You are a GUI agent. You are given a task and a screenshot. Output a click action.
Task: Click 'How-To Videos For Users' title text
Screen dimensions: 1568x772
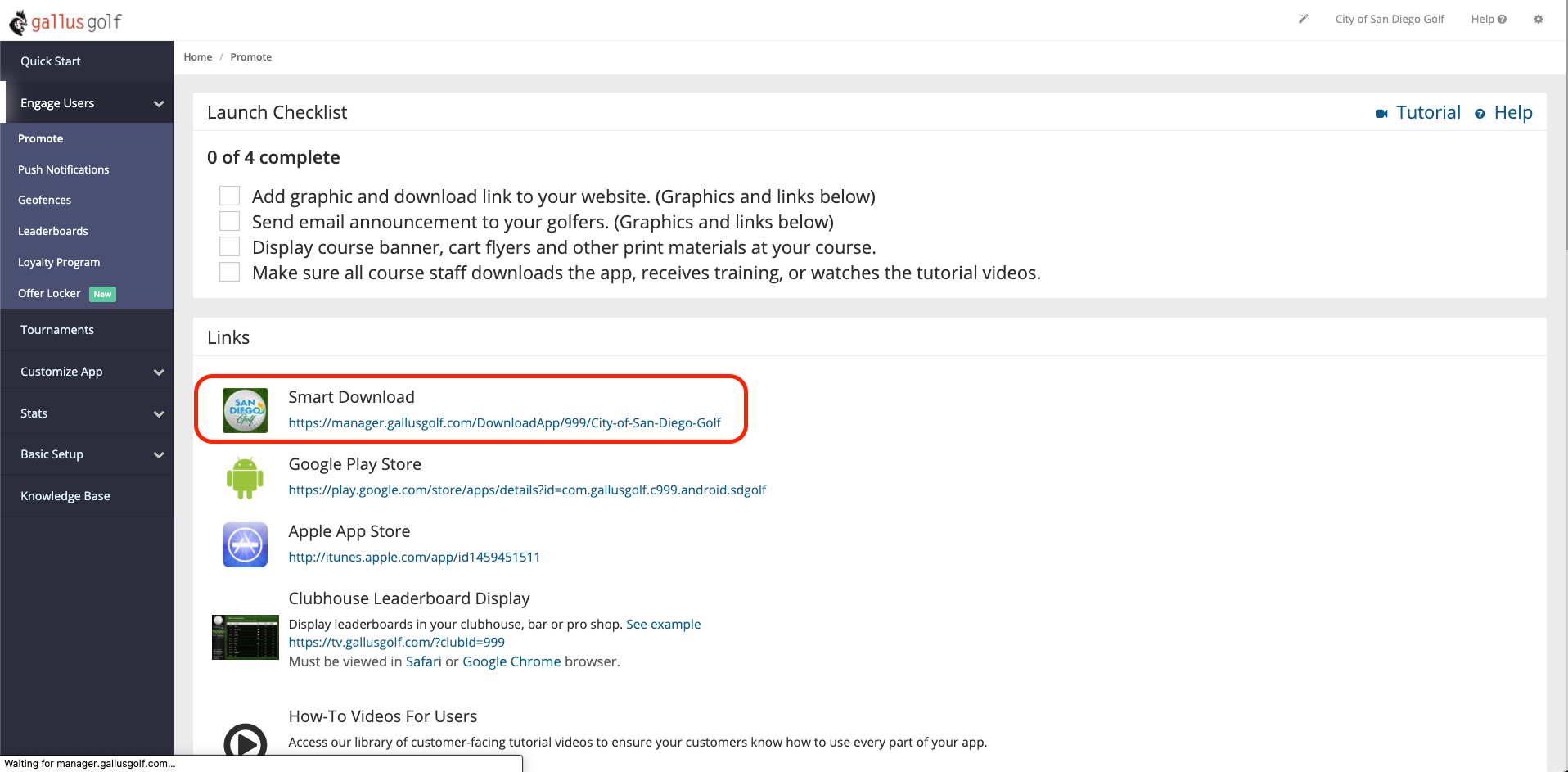point(382,716)
